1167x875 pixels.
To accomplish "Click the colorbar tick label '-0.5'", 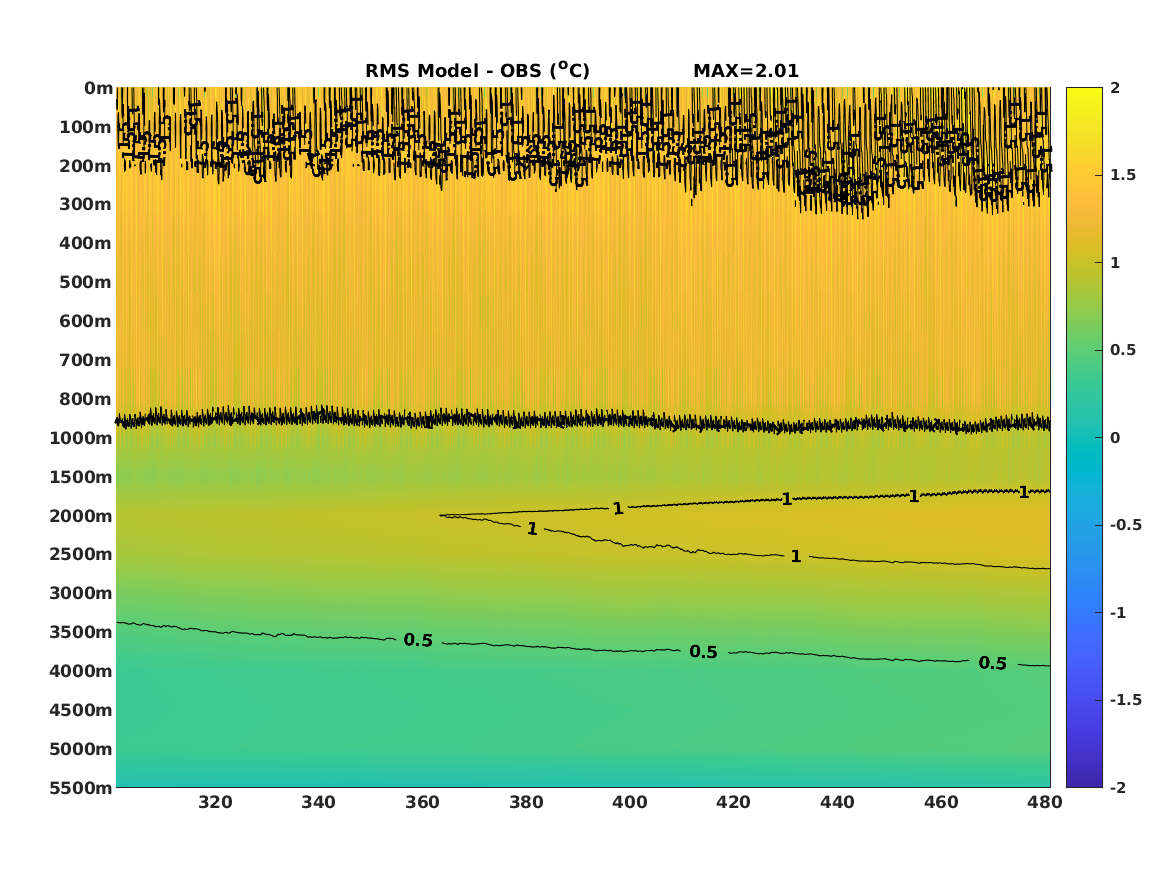I will tap(1126, 525).
